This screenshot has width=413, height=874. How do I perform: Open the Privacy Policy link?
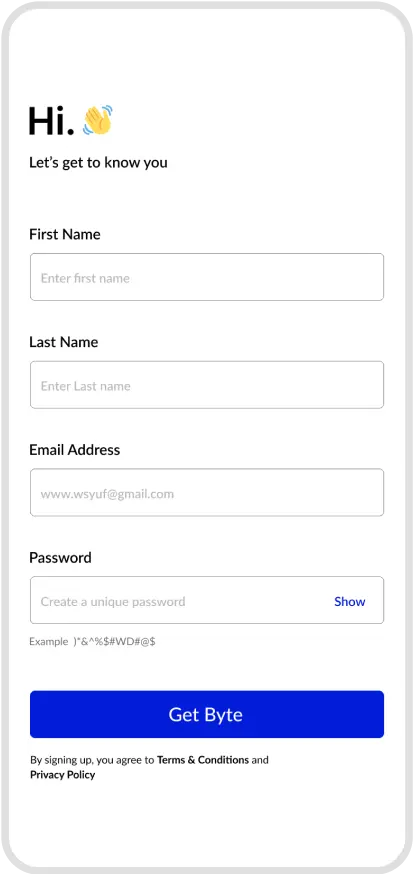(62, 775)
